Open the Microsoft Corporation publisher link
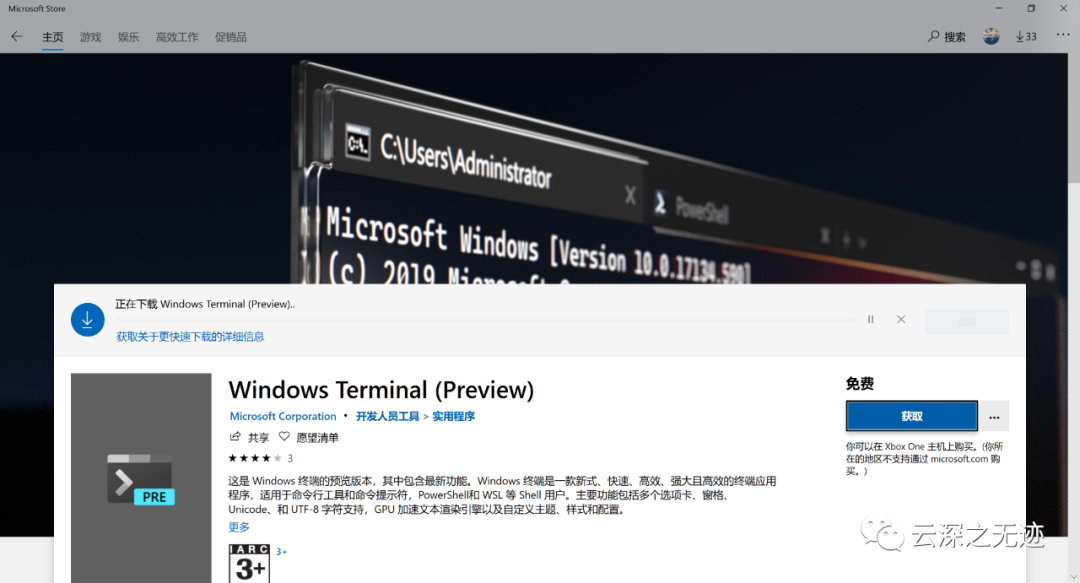 coord(283,416)
